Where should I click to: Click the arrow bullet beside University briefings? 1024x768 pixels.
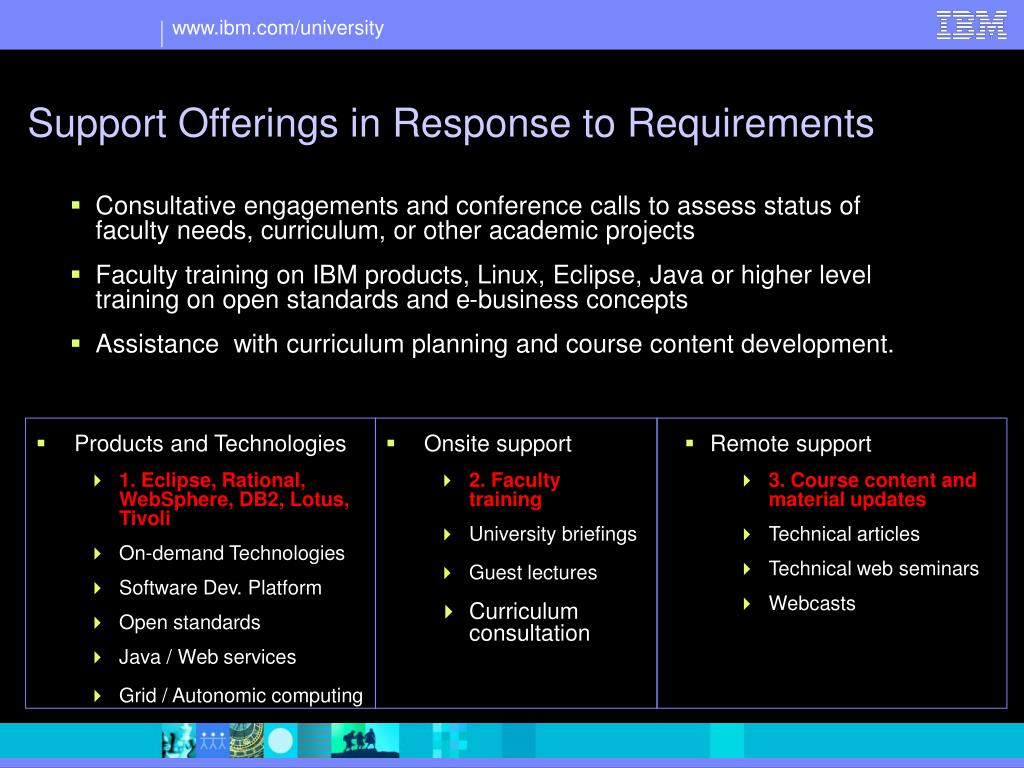pos(447,535)
